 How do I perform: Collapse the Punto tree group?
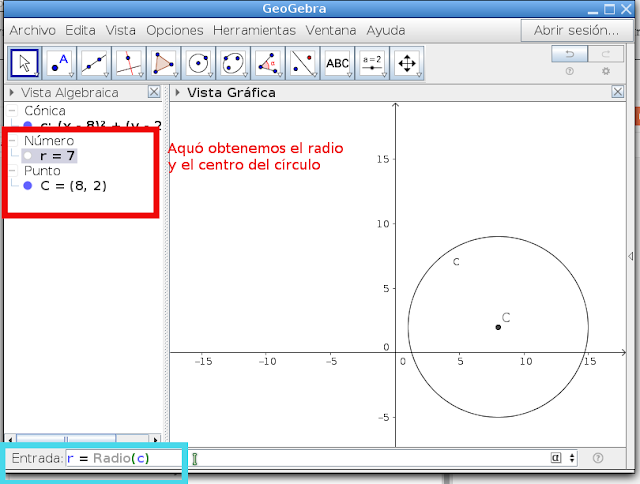(x=13, y=171)
